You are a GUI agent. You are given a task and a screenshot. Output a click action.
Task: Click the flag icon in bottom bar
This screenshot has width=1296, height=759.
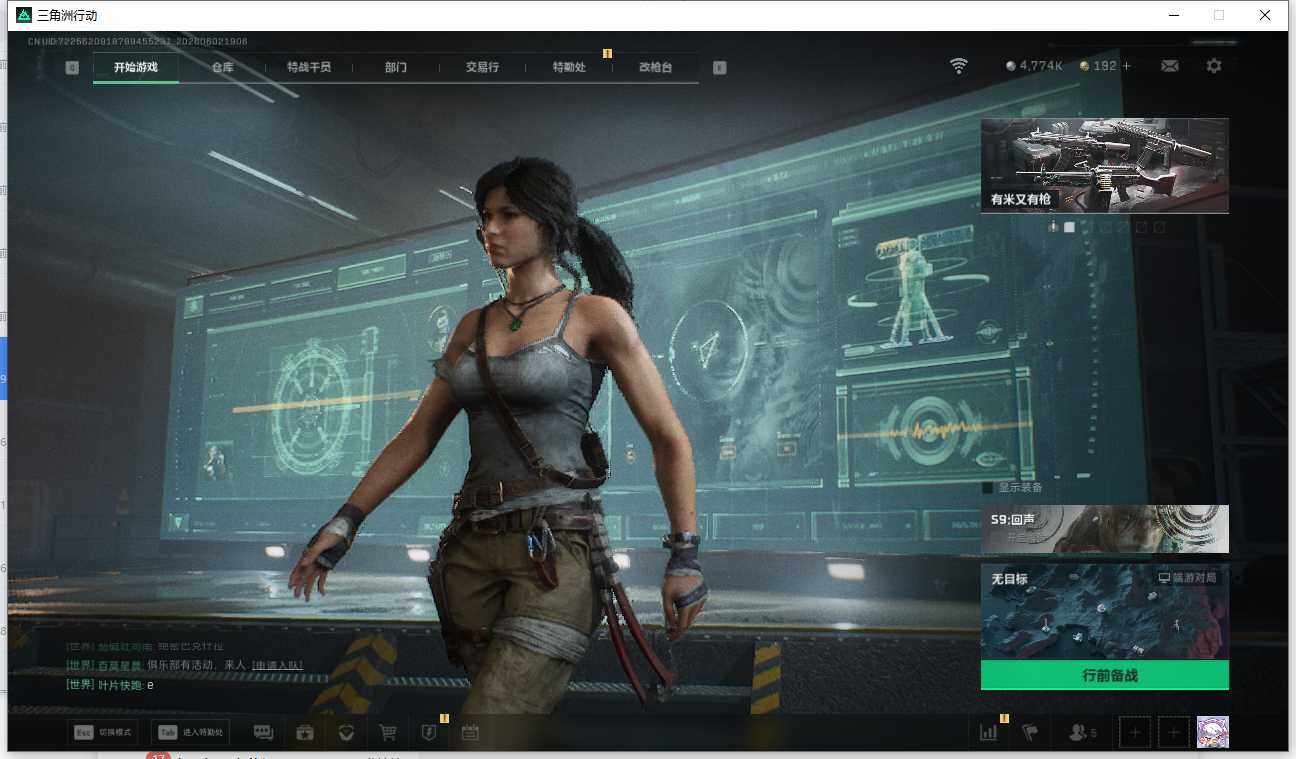[x=1030, y=732]
